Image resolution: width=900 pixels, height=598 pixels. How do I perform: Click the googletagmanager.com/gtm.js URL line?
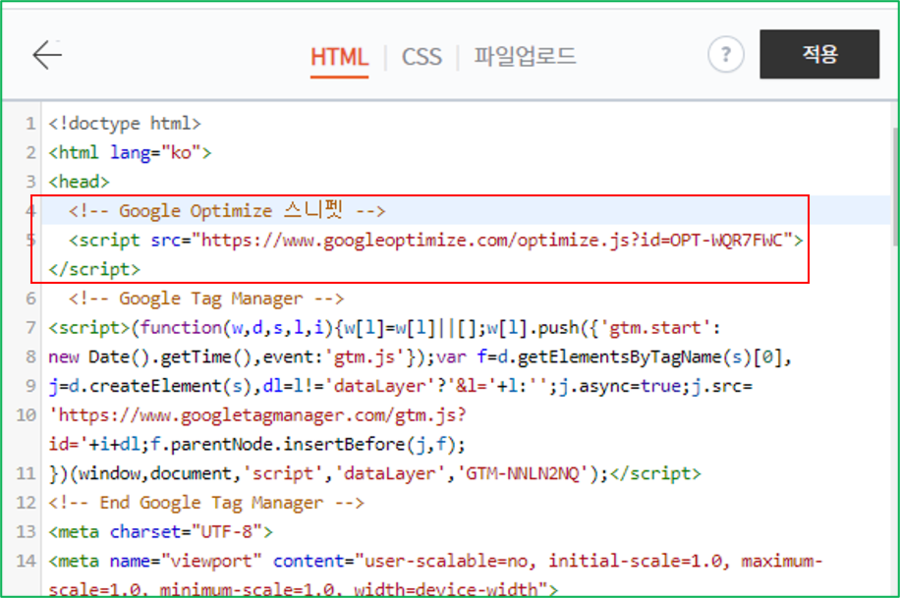257,415
